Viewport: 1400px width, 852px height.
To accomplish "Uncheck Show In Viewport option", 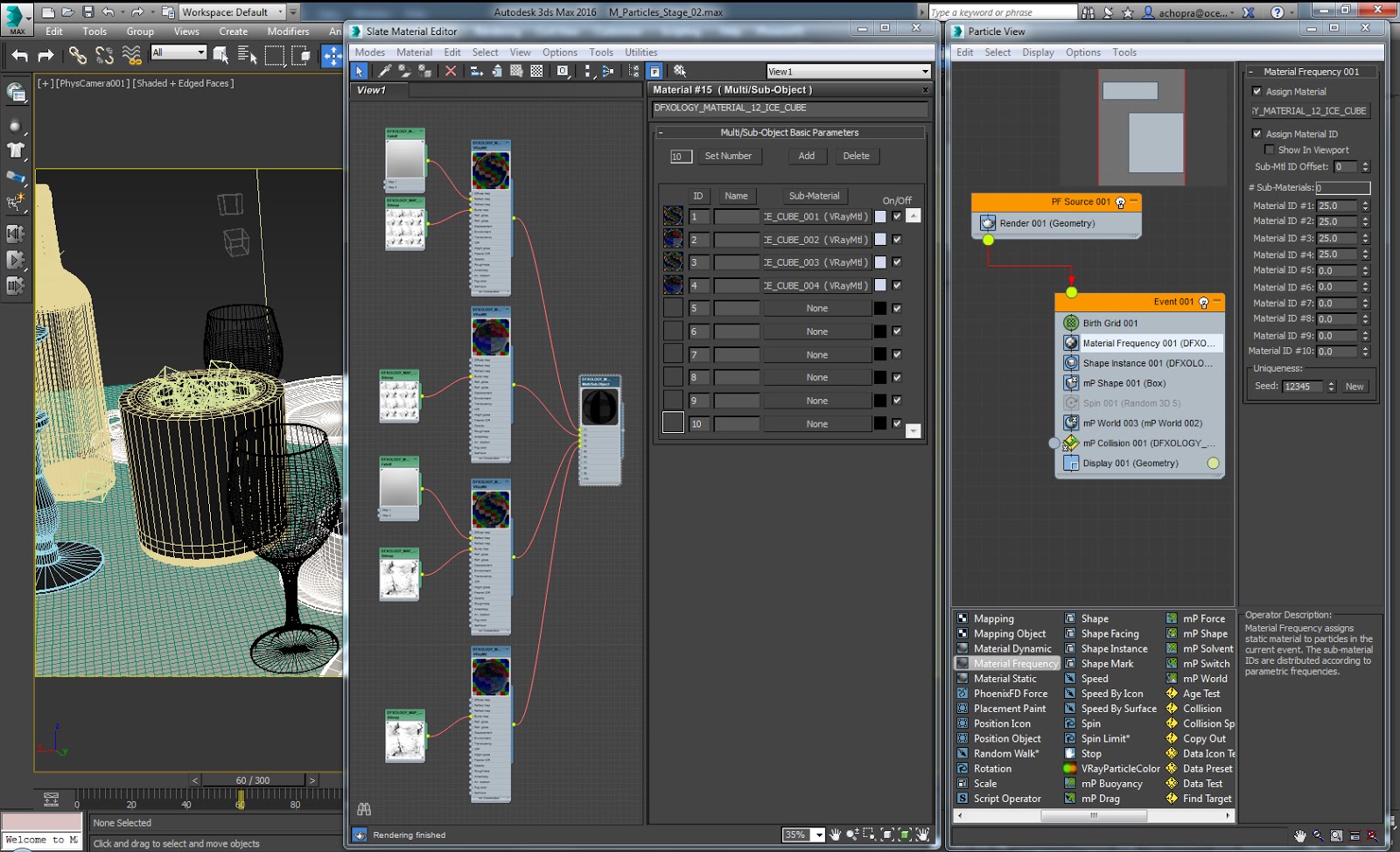I will [x=1270, y=150].
